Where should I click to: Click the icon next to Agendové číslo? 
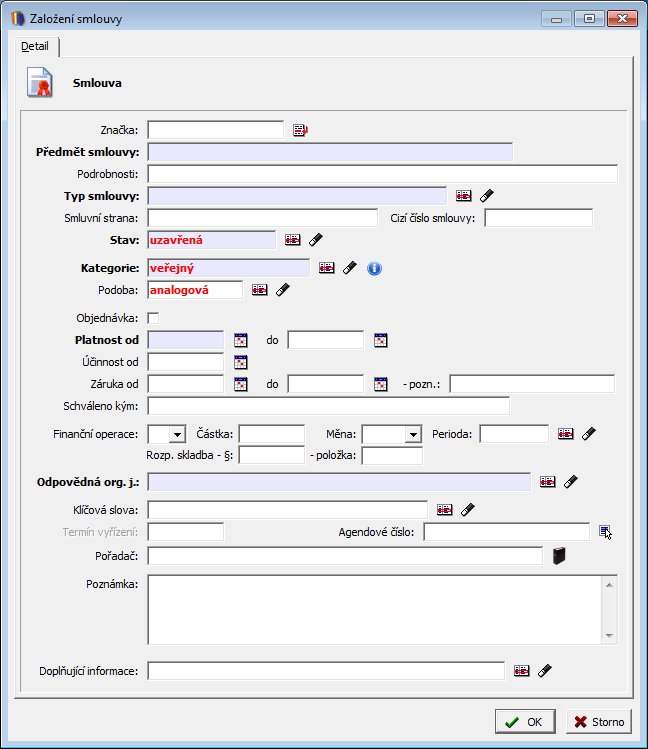pos(605,531)
